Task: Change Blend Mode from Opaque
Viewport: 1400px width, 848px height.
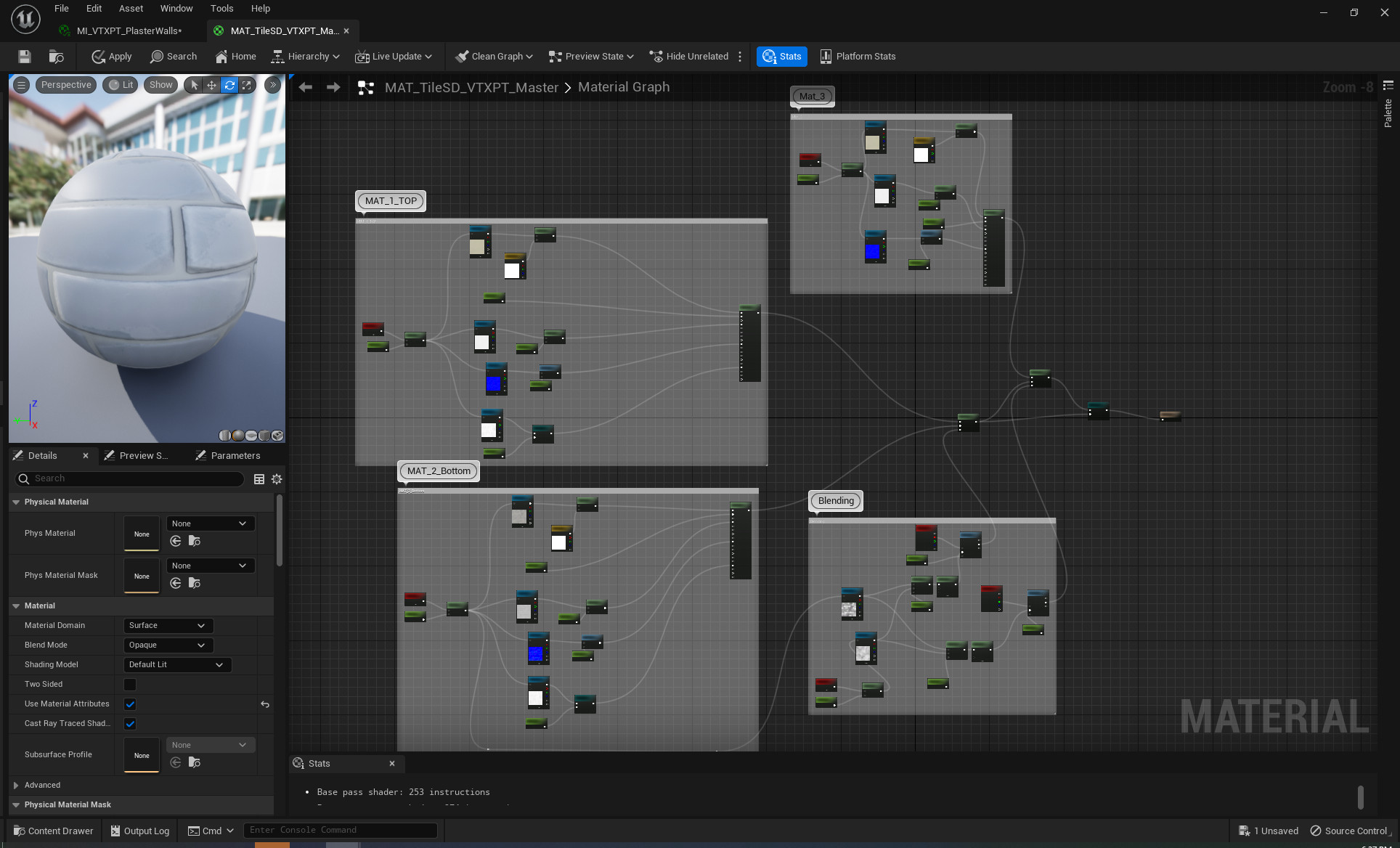Action: tap(168, 645)
